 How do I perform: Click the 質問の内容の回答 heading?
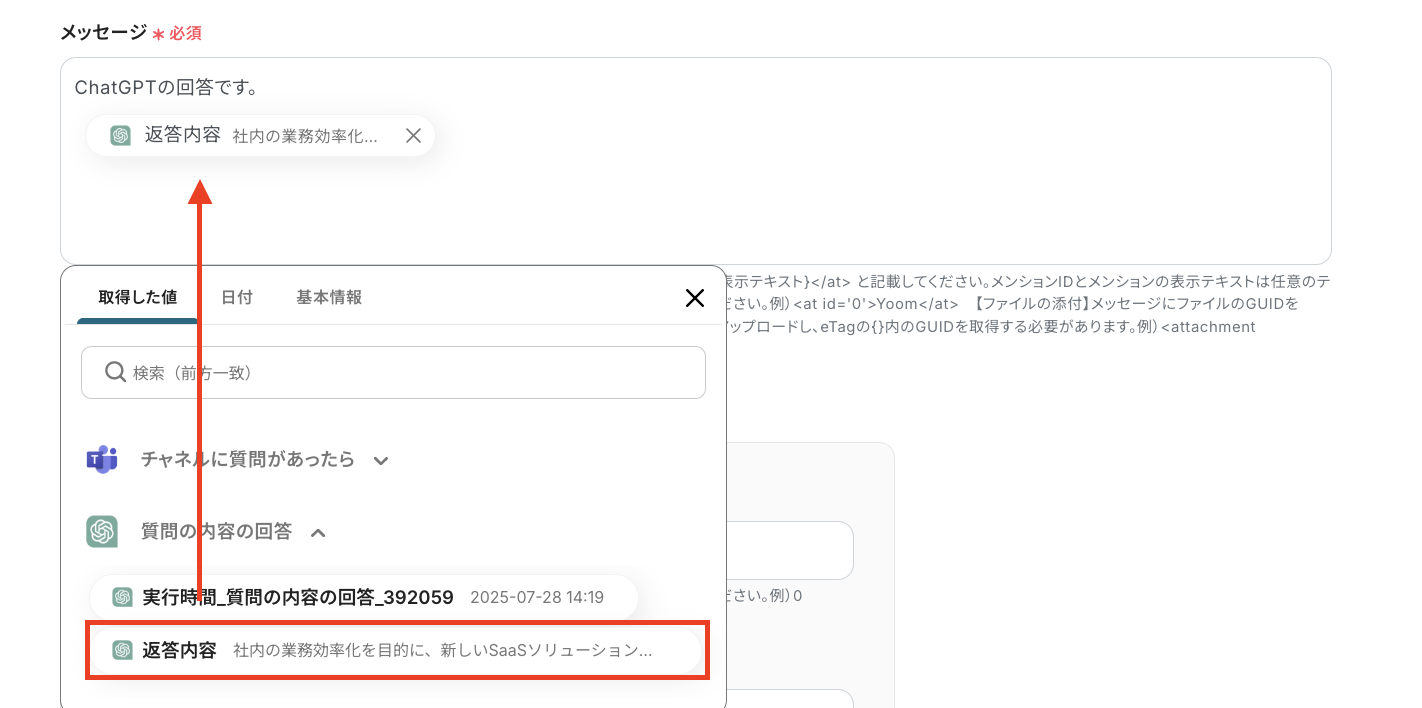(217, 532)
